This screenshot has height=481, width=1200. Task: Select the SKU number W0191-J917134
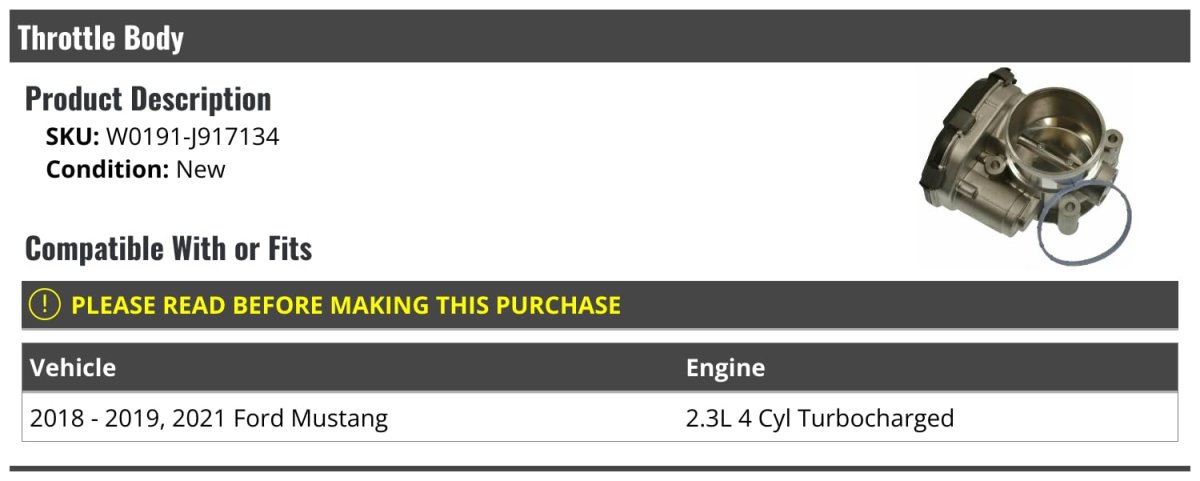pyautogui.click(x=192, y=137)
